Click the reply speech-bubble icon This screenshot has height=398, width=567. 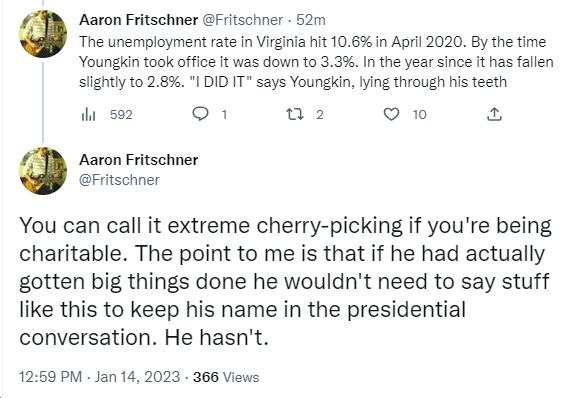click(200, 114)
